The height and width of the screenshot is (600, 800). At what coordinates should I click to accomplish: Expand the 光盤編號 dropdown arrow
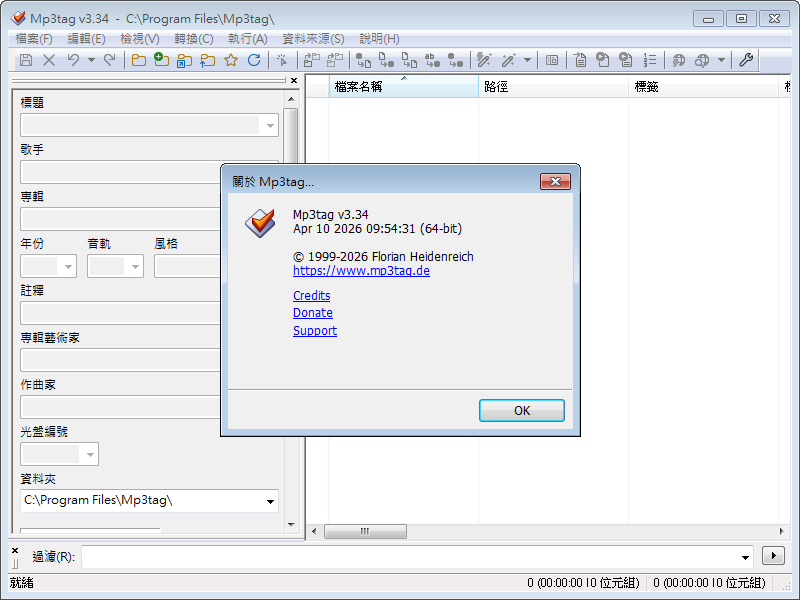(x=90, y=454)
